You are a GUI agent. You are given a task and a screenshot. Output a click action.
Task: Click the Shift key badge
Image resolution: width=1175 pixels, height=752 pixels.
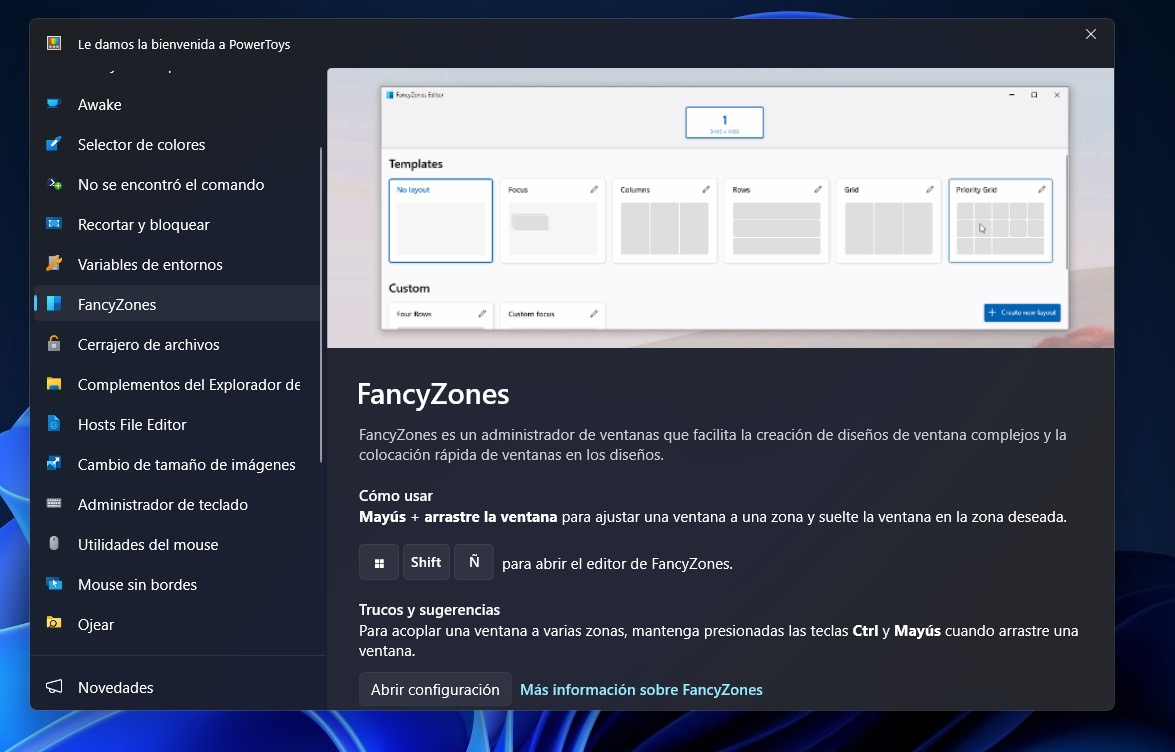pyautogui.click(x=426, y=563)
